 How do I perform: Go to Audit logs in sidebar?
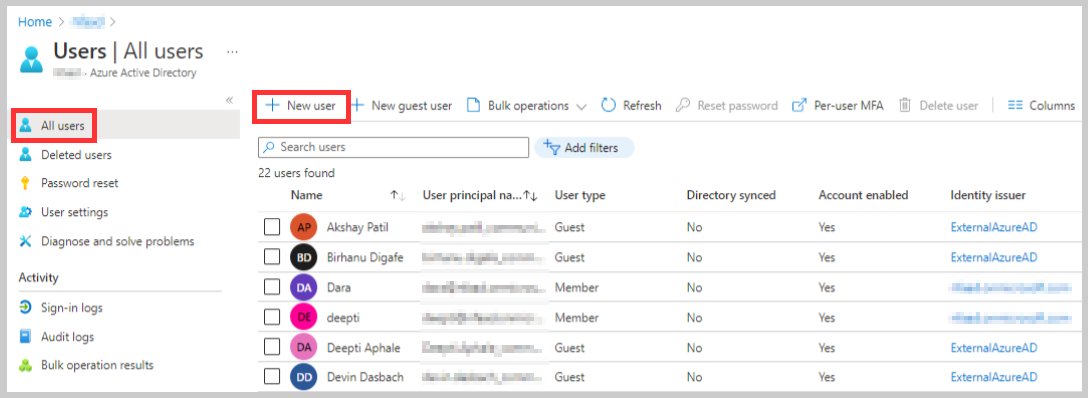point(67,337)
